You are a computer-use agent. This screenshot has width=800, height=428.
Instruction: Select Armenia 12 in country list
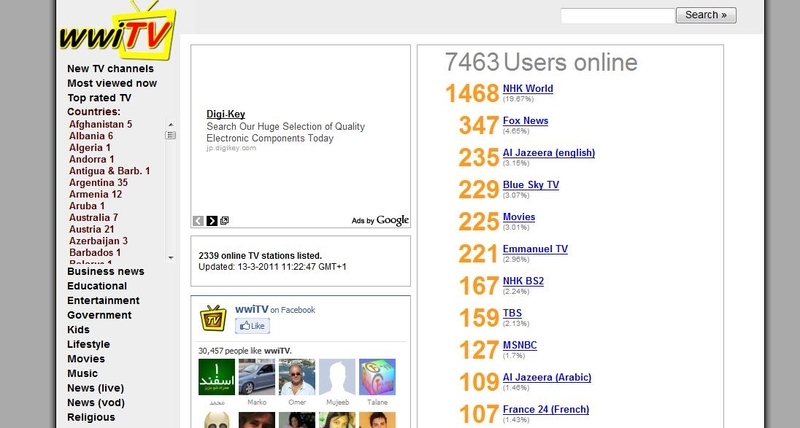[x=95, y=195]
